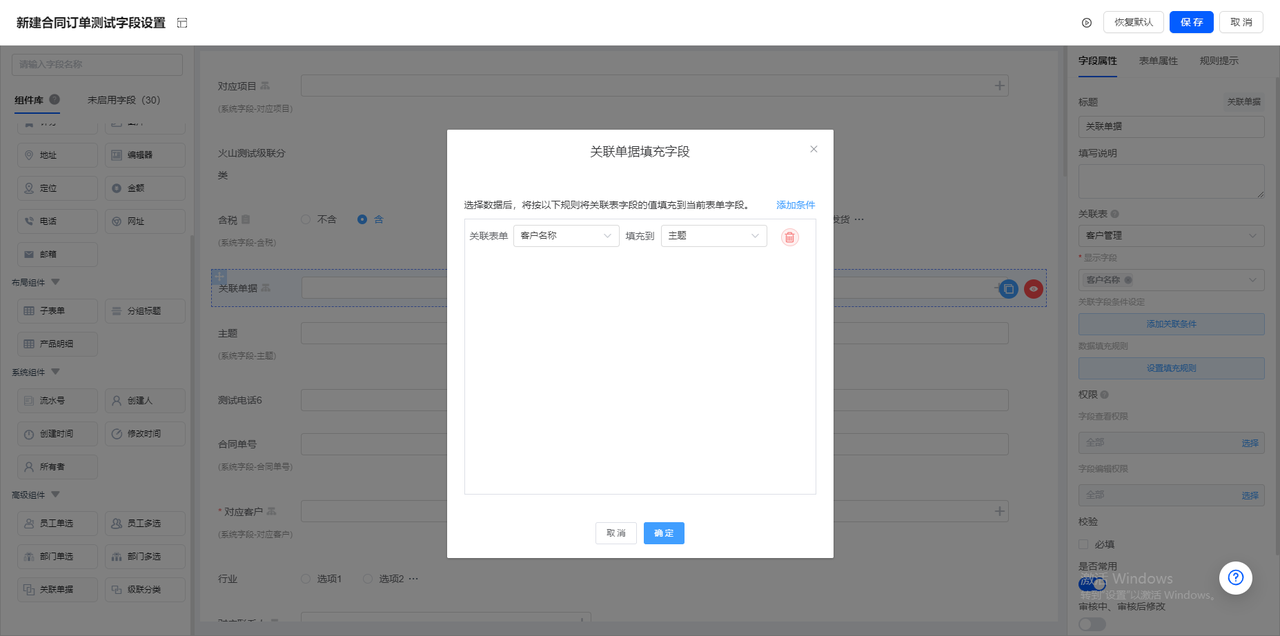Select the 部门单选 component
Image resolution: width=1280 pixels, height=636 pixels.
click(x=58, y=556)
